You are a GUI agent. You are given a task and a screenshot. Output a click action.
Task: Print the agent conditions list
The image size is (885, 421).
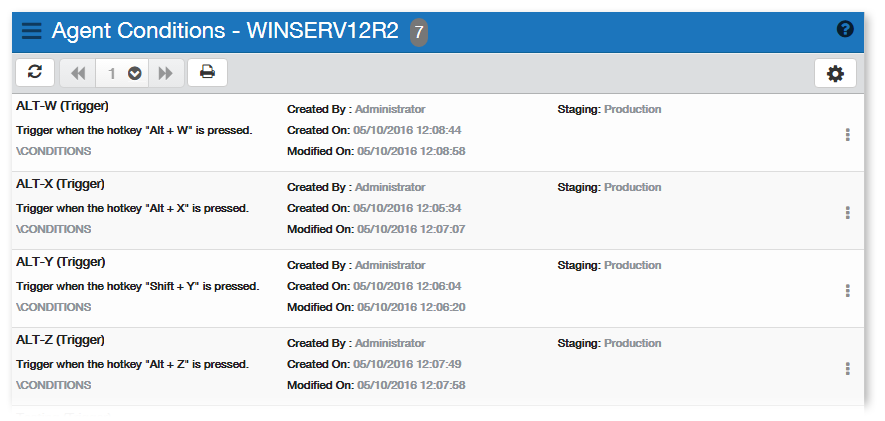point(207,72)
